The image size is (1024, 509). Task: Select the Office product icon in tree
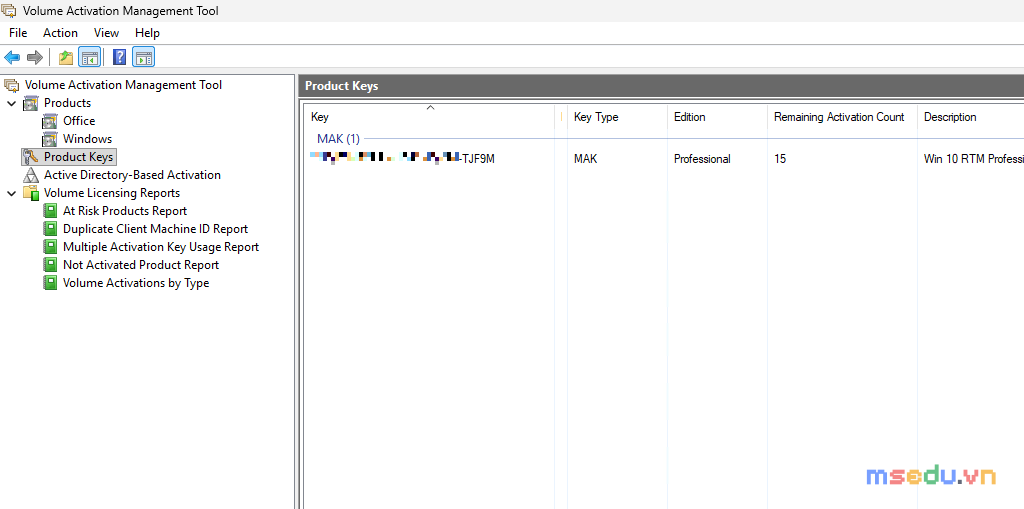pos(50,121)
